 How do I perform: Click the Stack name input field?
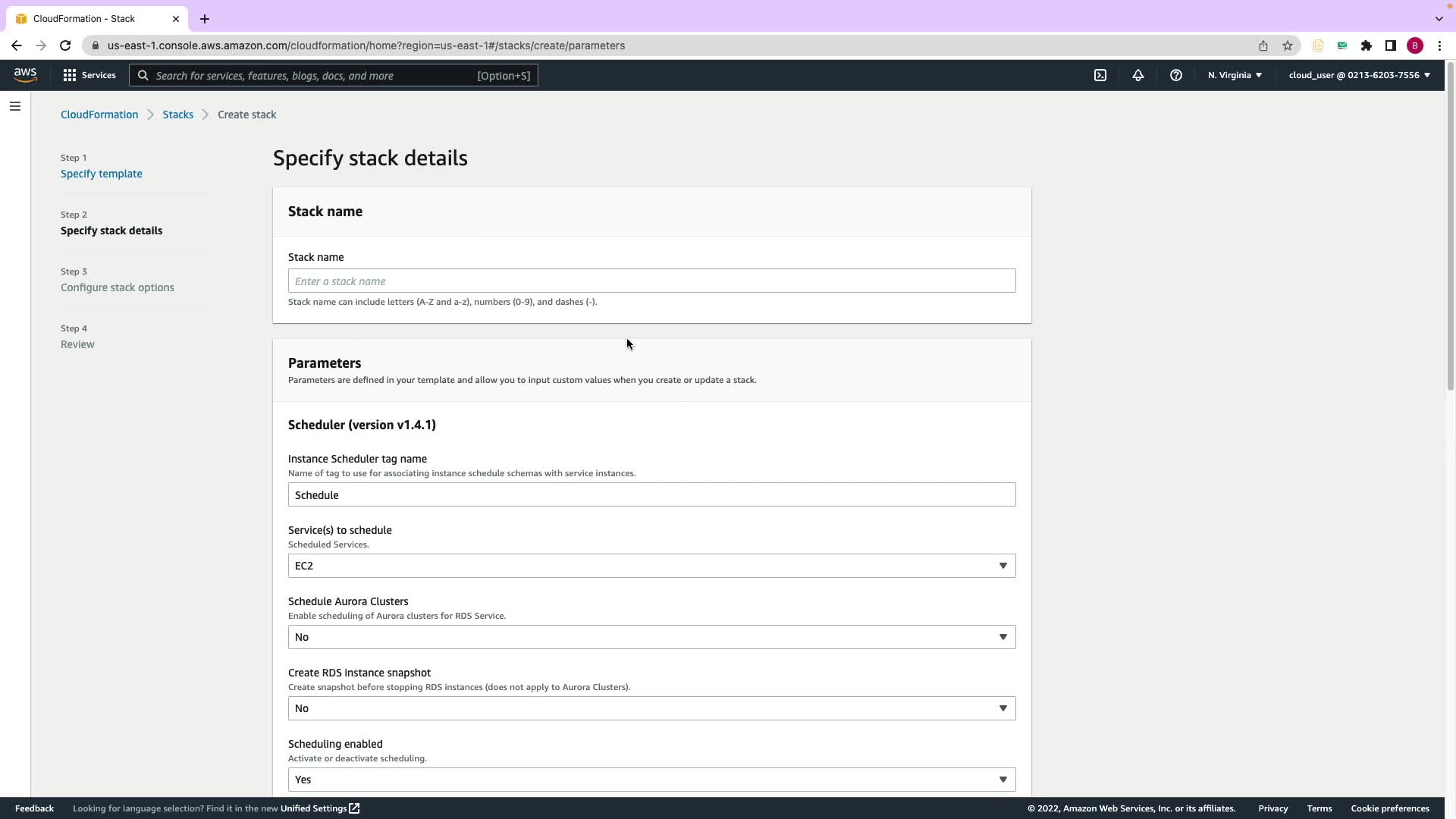[x=651, y=281]
